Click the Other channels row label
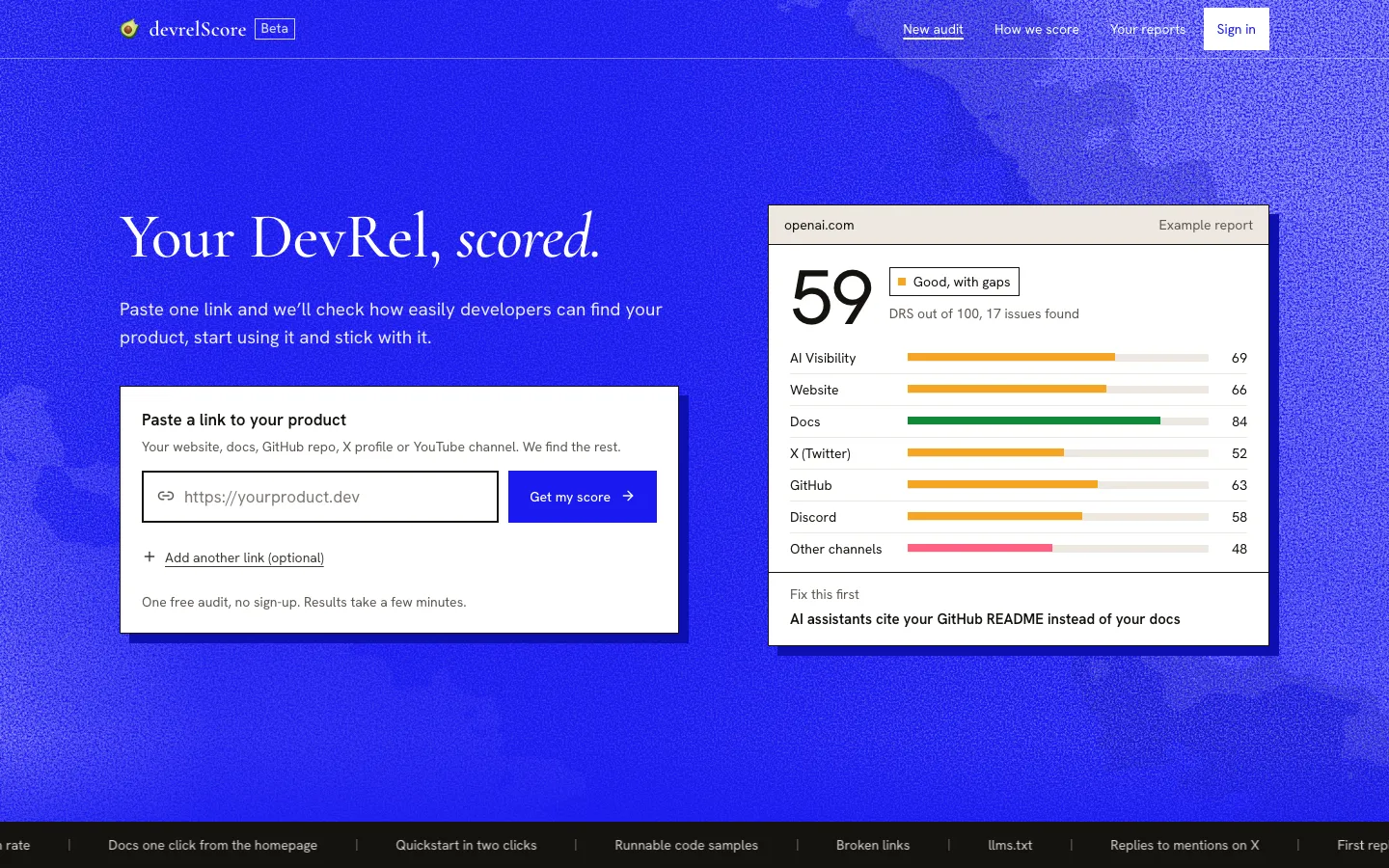1389x868 pixels. 835,549
